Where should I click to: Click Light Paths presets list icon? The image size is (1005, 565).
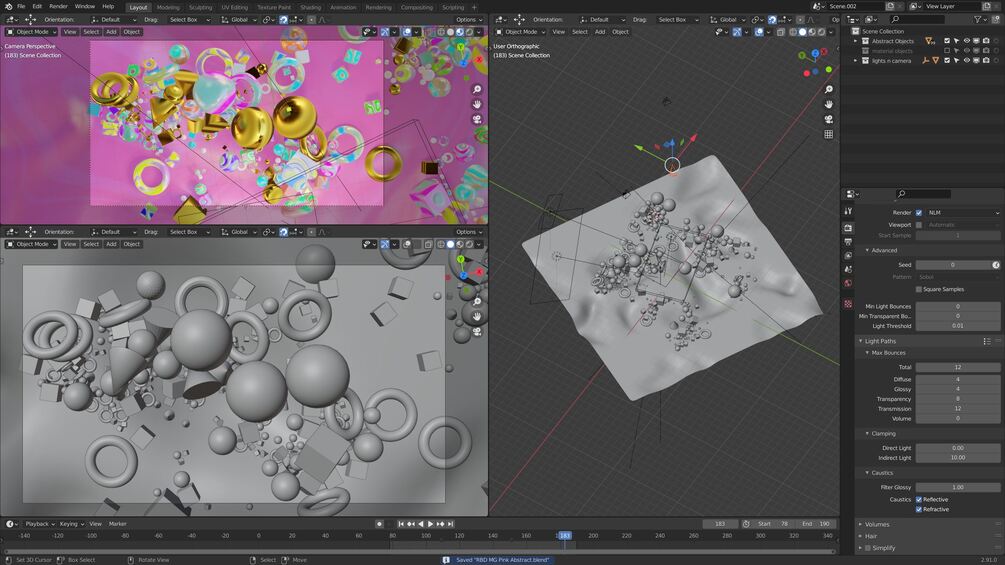[987, 341]
